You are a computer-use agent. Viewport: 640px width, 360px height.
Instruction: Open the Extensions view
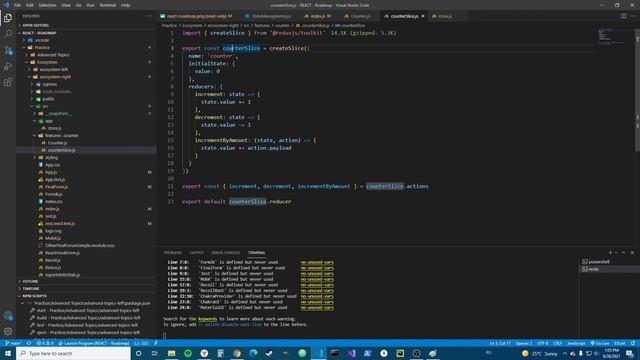point(8,82)
